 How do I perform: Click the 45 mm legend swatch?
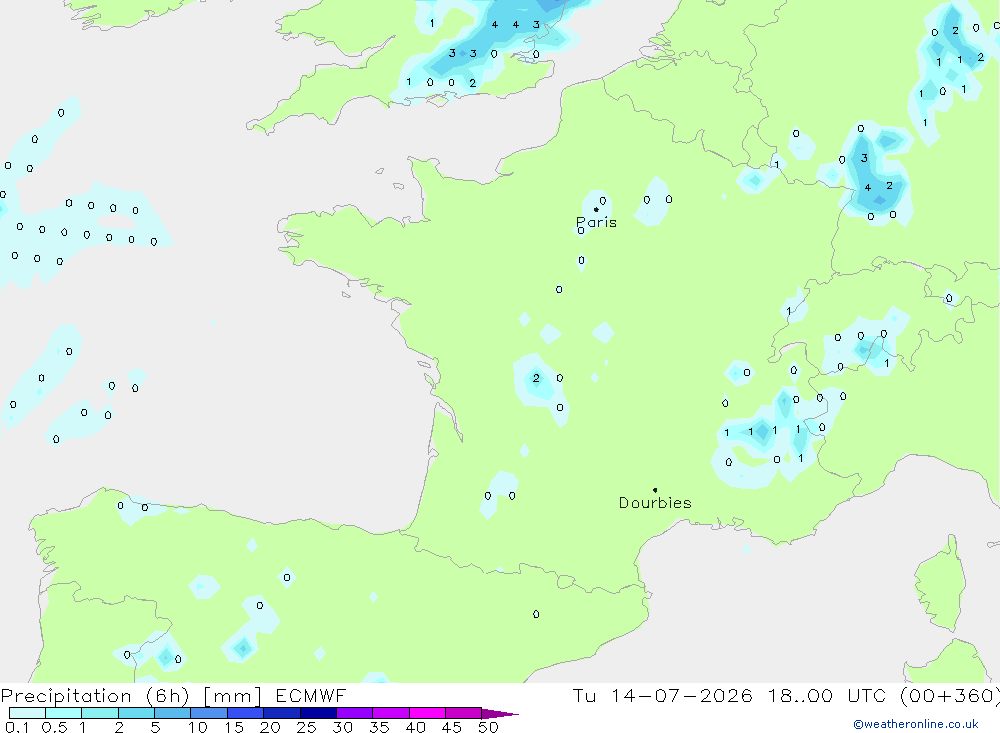(464, 713)
